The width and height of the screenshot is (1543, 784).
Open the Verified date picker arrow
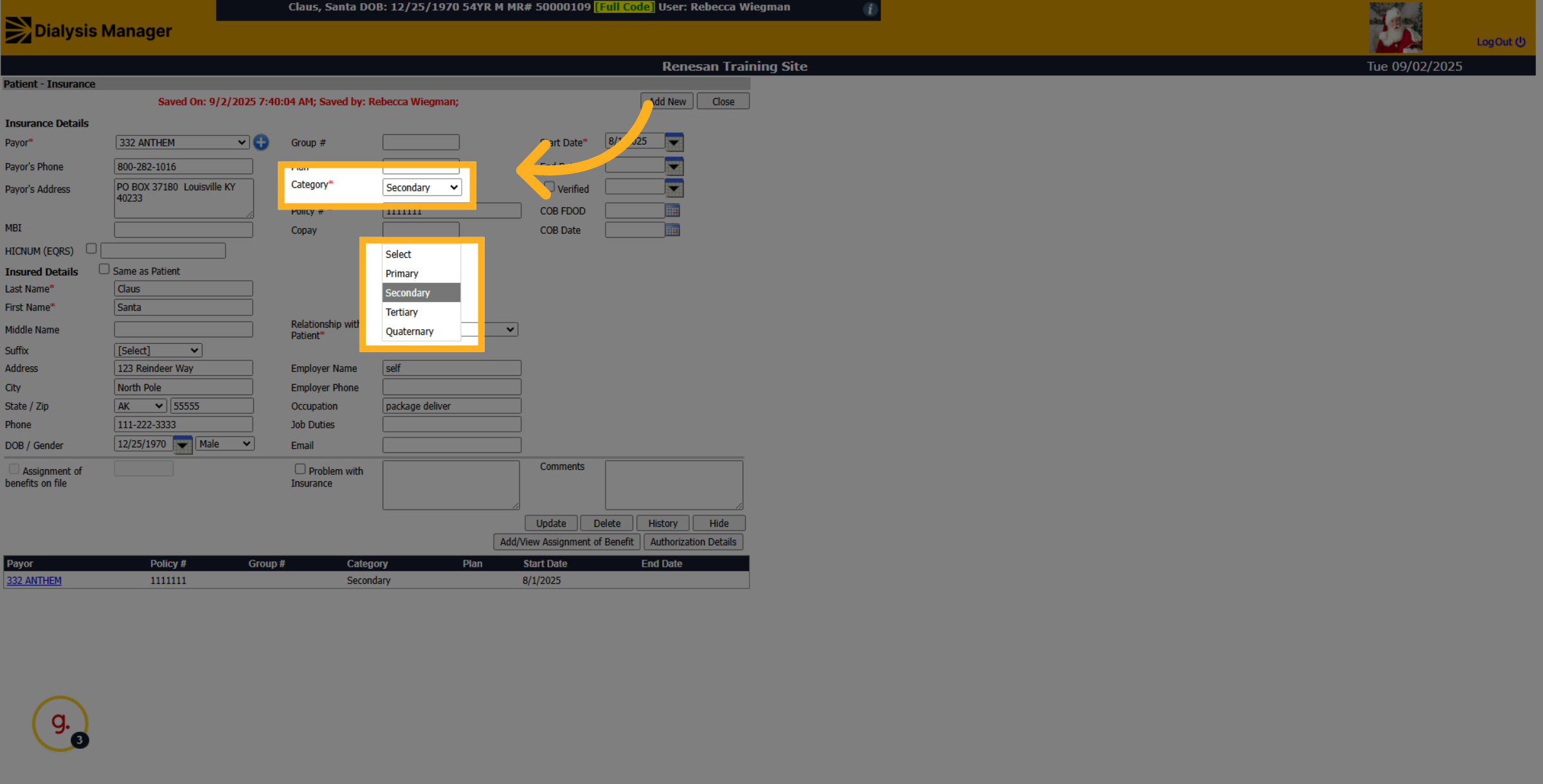point(674,188)
